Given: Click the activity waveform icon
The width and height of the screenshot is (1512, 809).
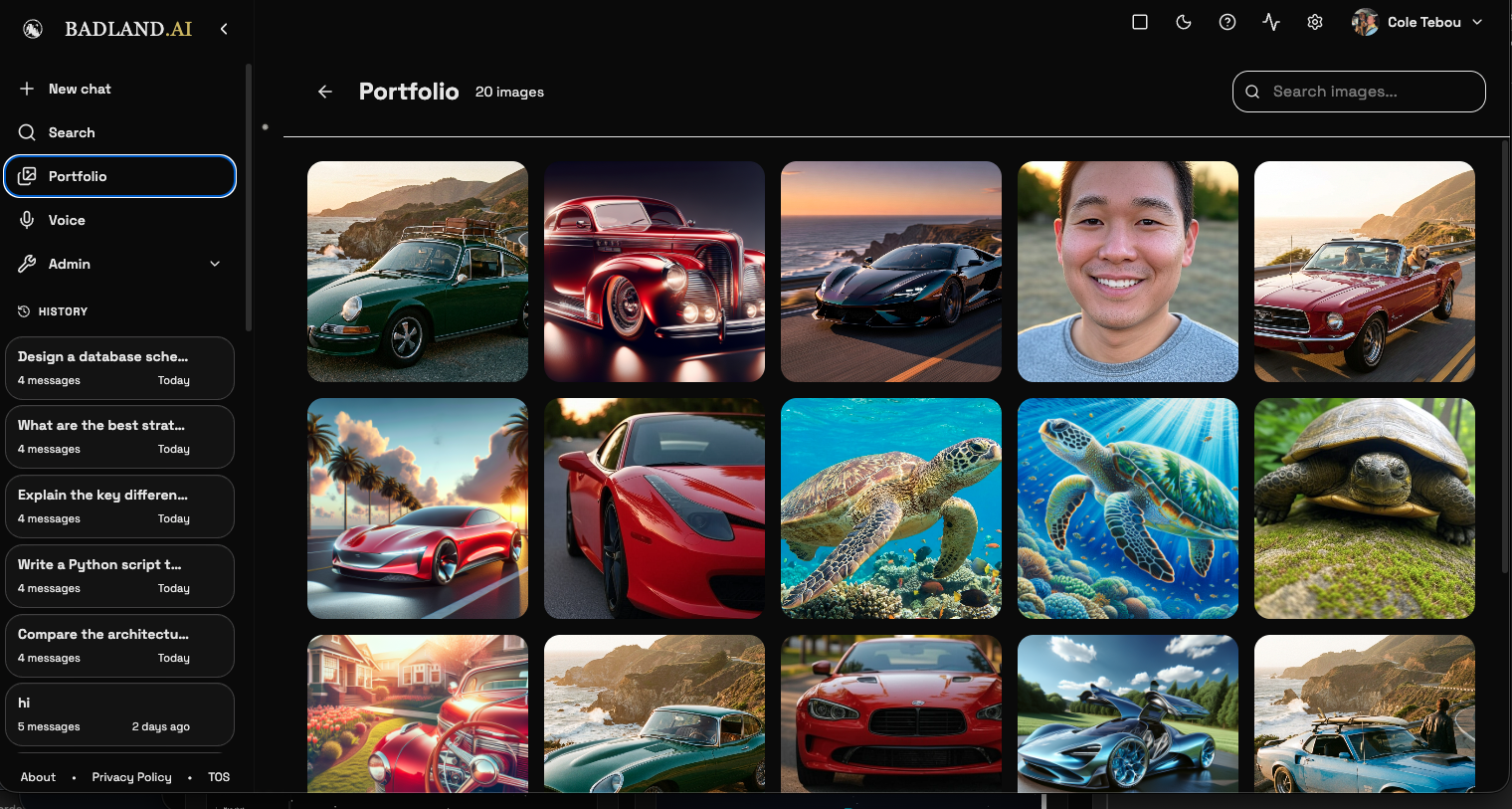Looking at the screenshot, I should [x=1270, y=21].
